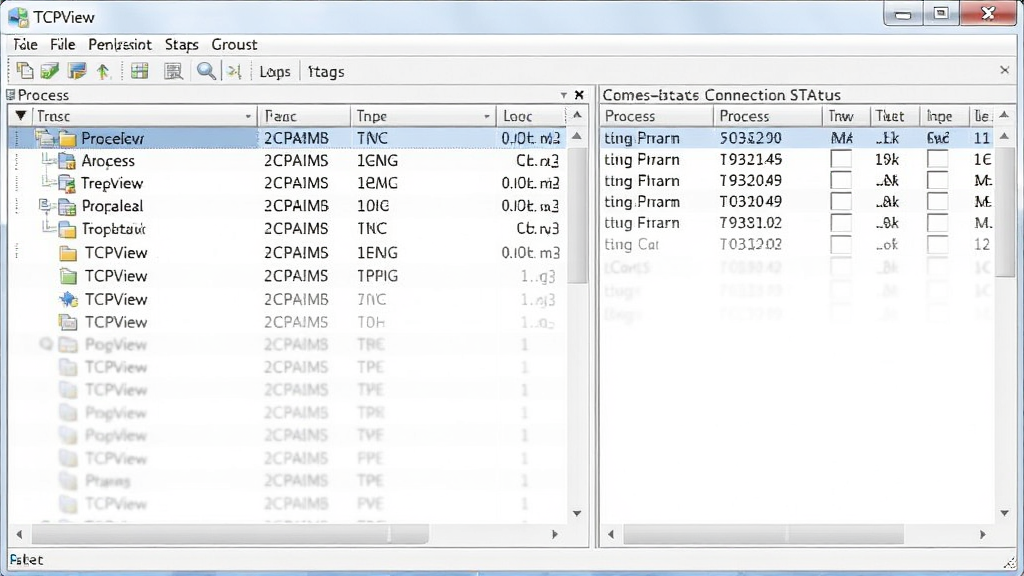This screenshot has height=576, width=1024.
Task: Click the Laps toolbar button
Action: tap(275, 72)
